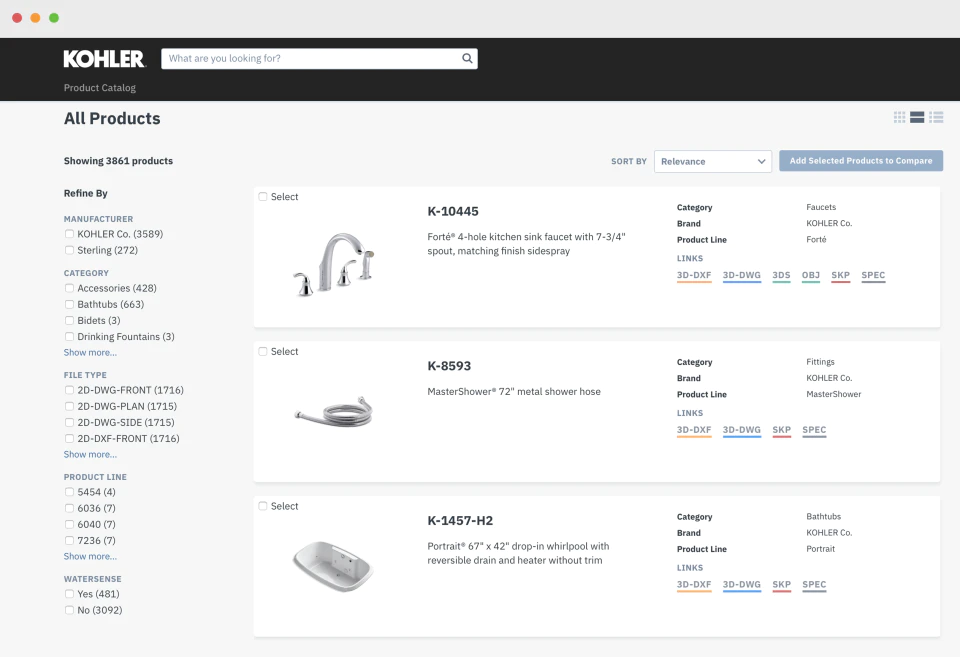The height and width of the screenshot is (657, 960).
Task: Click the macOS yellow minimize button
Action: click(36, 18)
